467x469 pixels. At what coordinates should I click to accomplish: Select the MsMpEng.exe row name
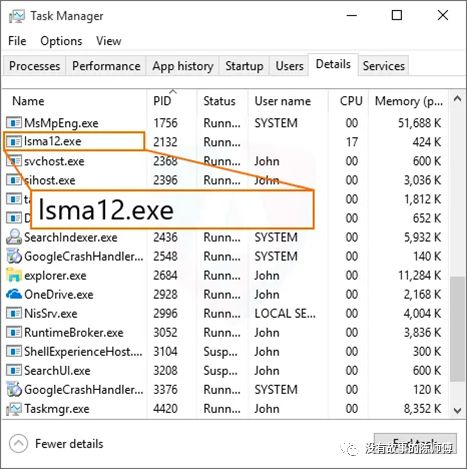coord(61,123)
